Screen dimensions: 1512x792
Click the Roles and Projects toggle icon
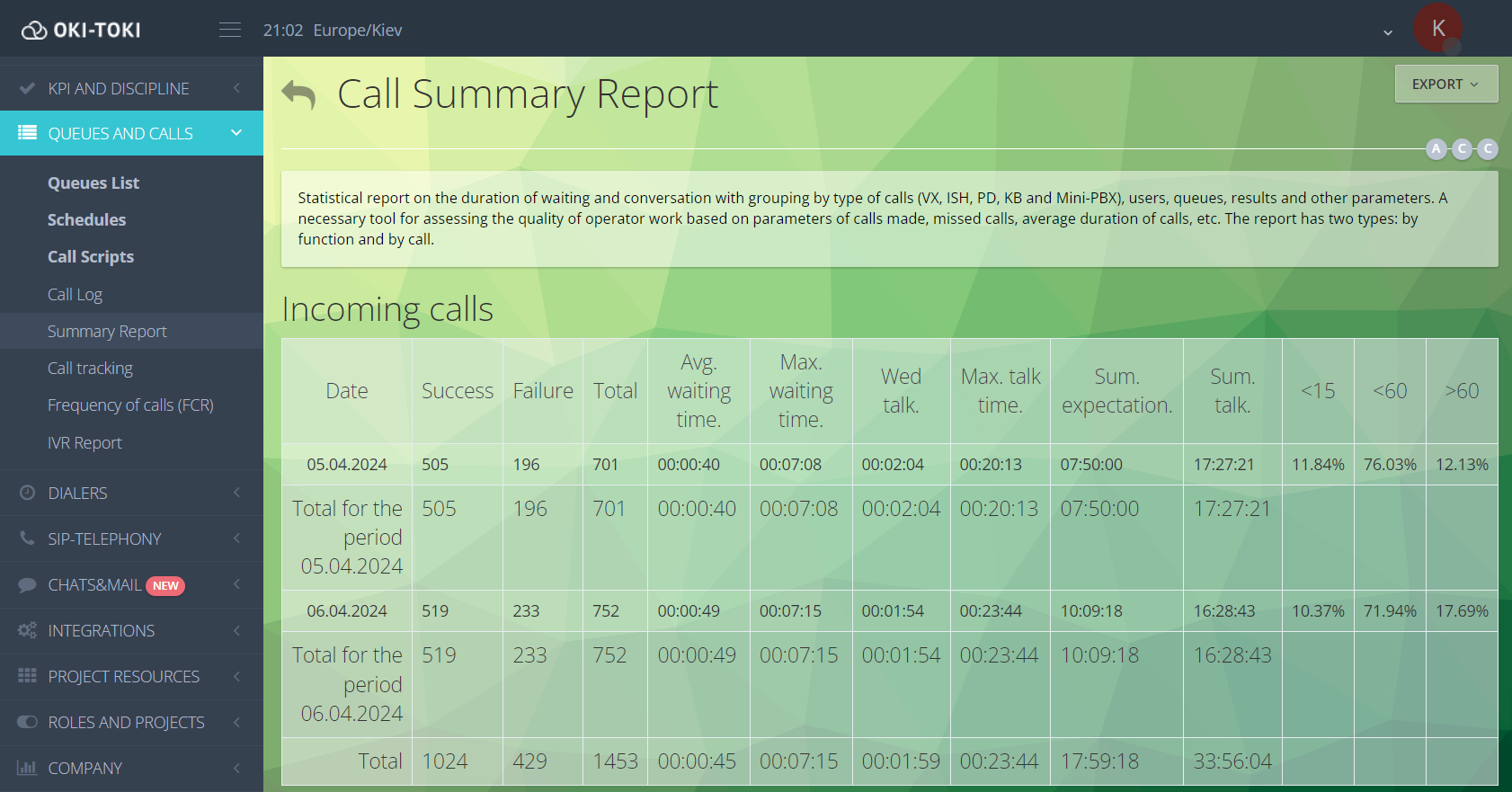click(x=27, y=722)
